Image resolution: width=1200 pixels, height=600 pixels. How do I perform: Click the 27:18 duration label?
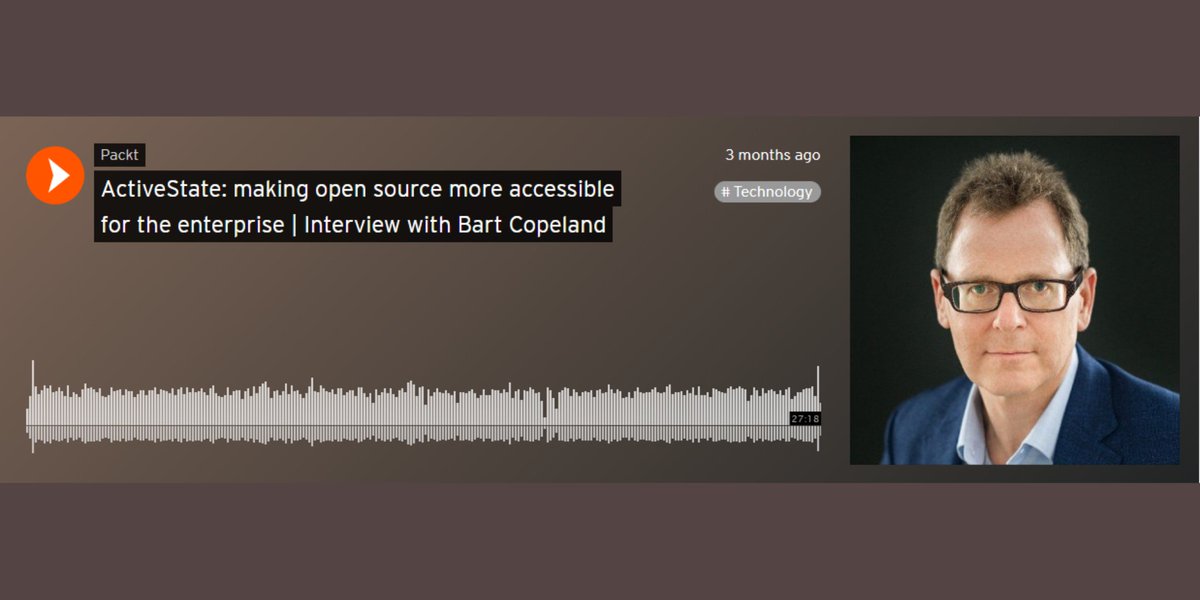pos(805,419)
